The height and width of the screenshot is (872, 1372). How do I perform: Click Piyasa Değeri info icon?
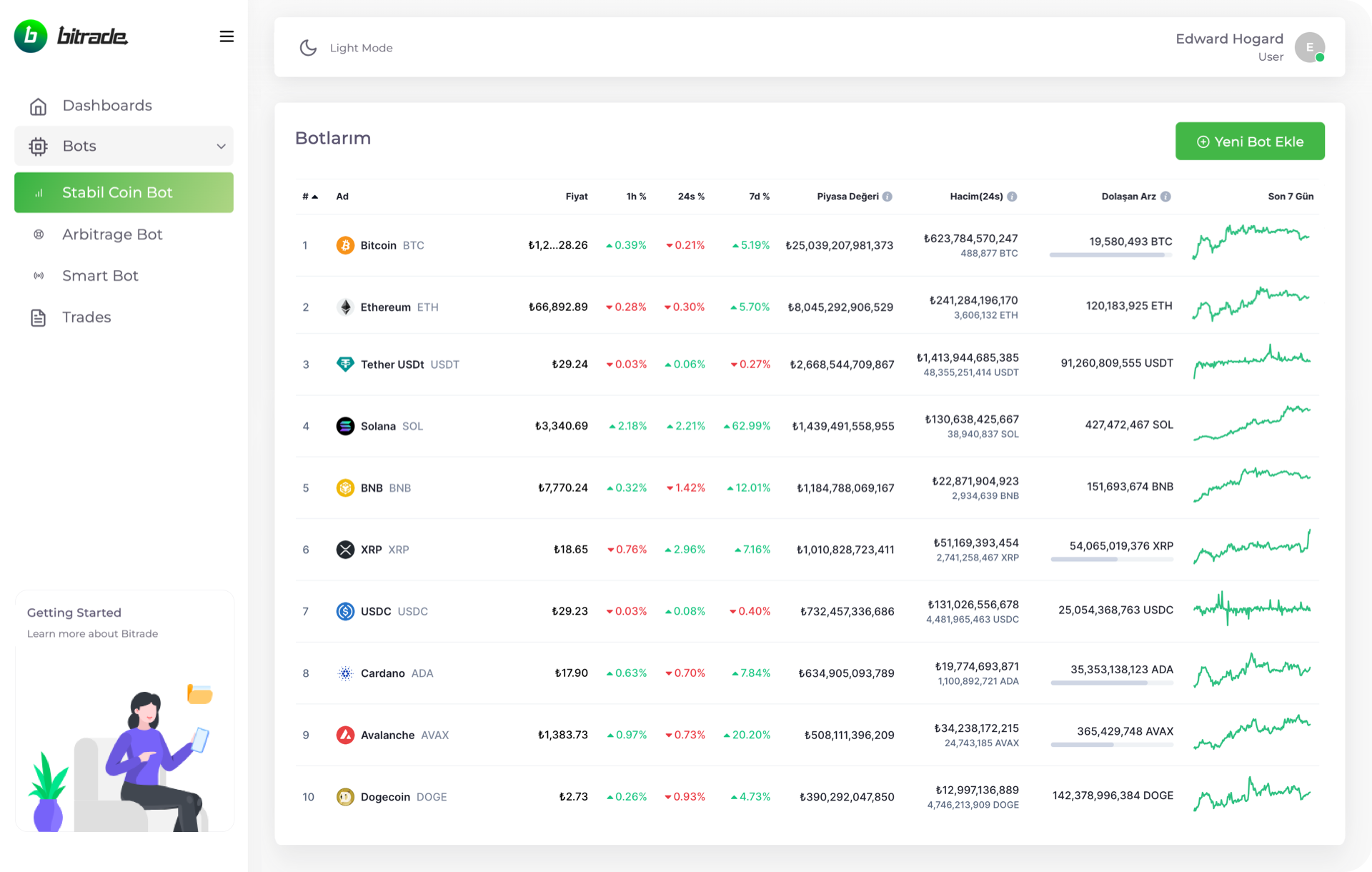tap(888, 197)
